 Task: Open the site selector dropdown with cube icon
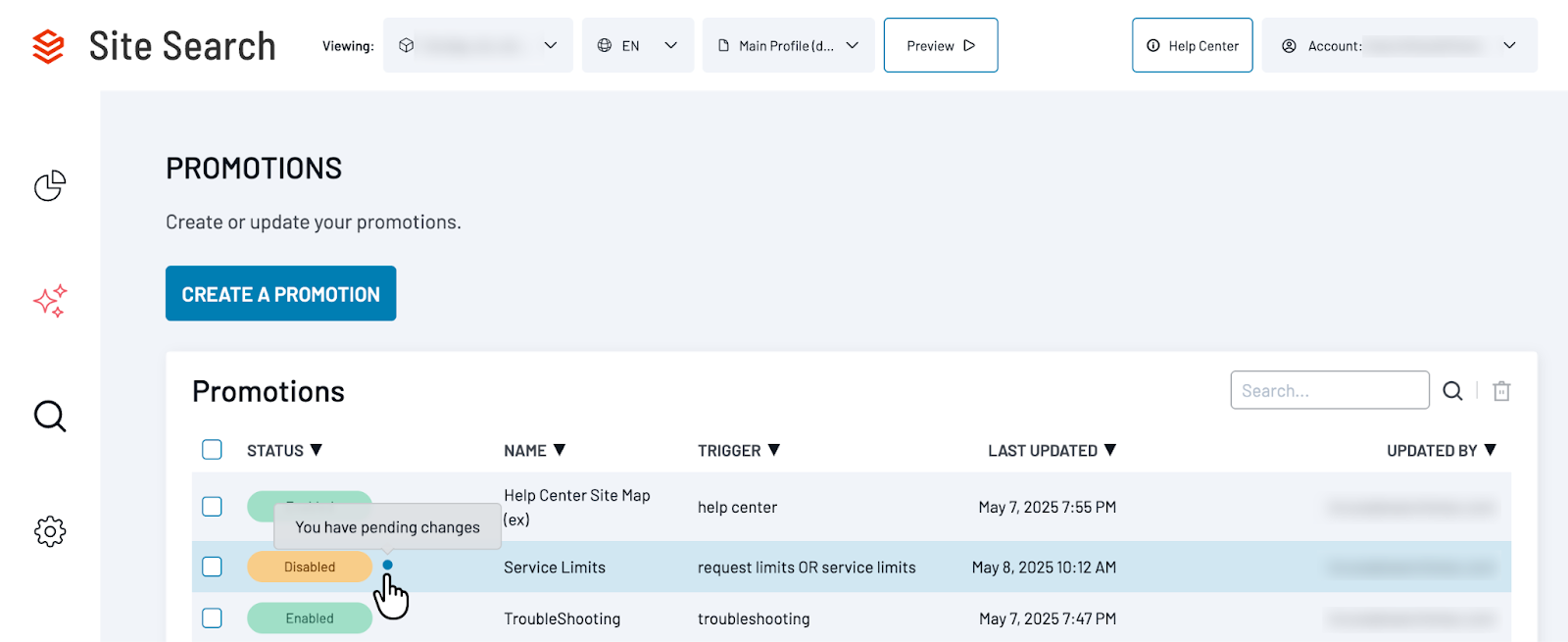478,45
